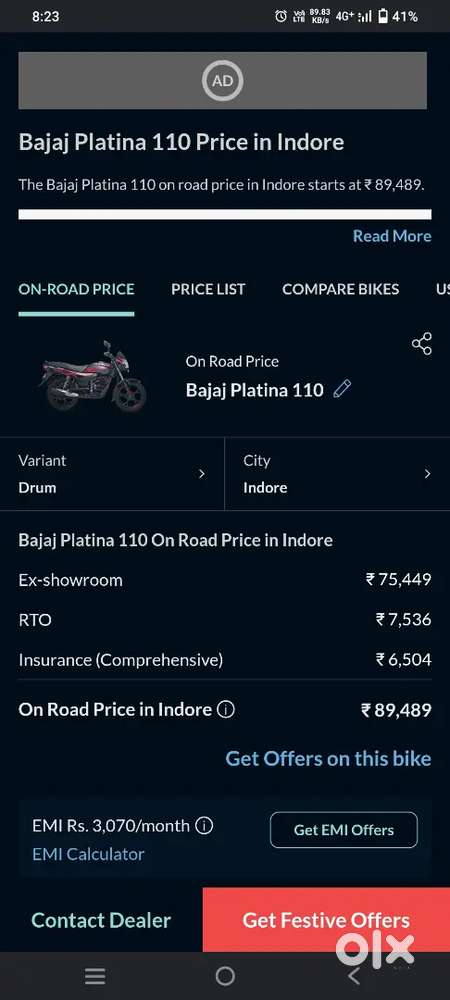The image size is (450, 1000).
Task: Select the On-Road Price tab
Action: [76, 290]
